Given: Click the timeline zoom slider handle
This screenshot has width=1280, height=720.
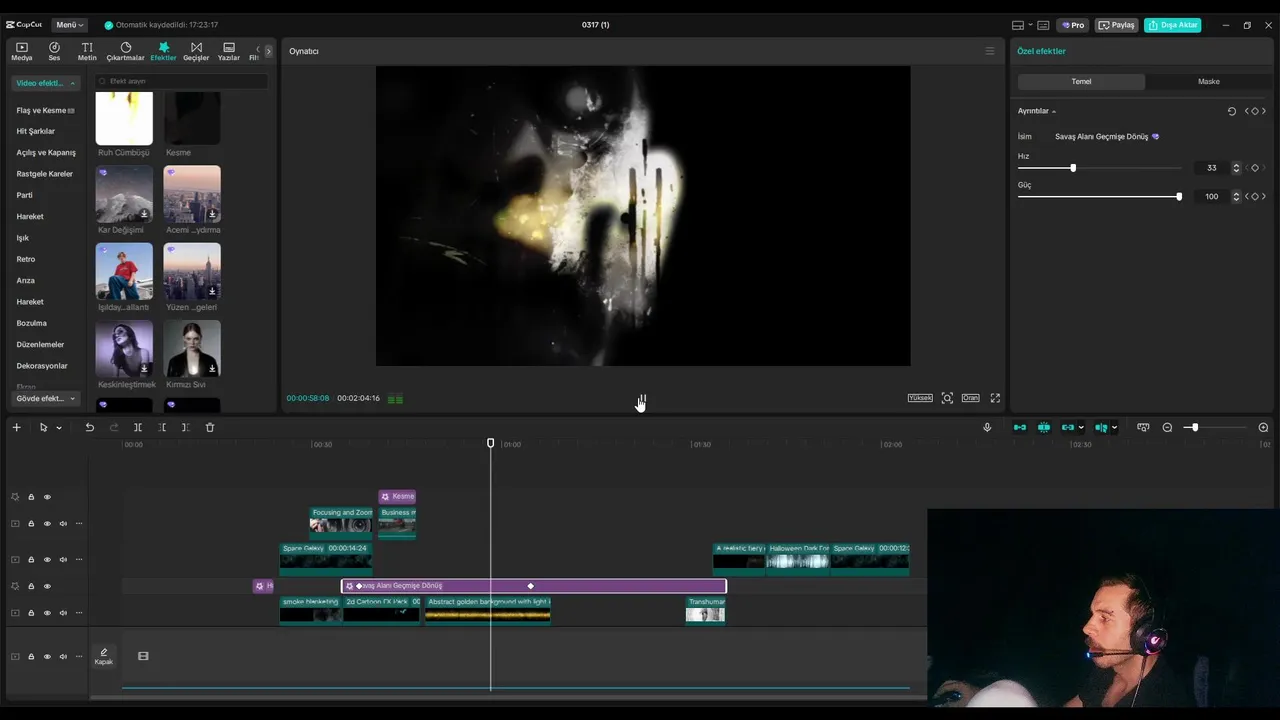Looking at the screenshot, I should coord(1194,427).
